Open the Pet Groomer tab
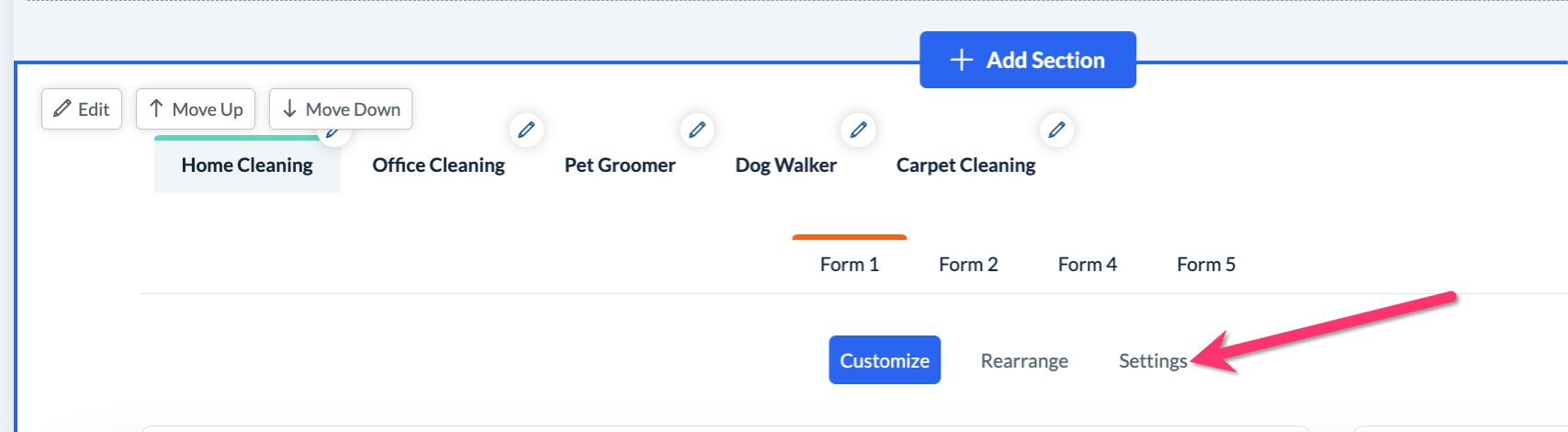This screenshot has height=432, width=1568. point(620,165)
